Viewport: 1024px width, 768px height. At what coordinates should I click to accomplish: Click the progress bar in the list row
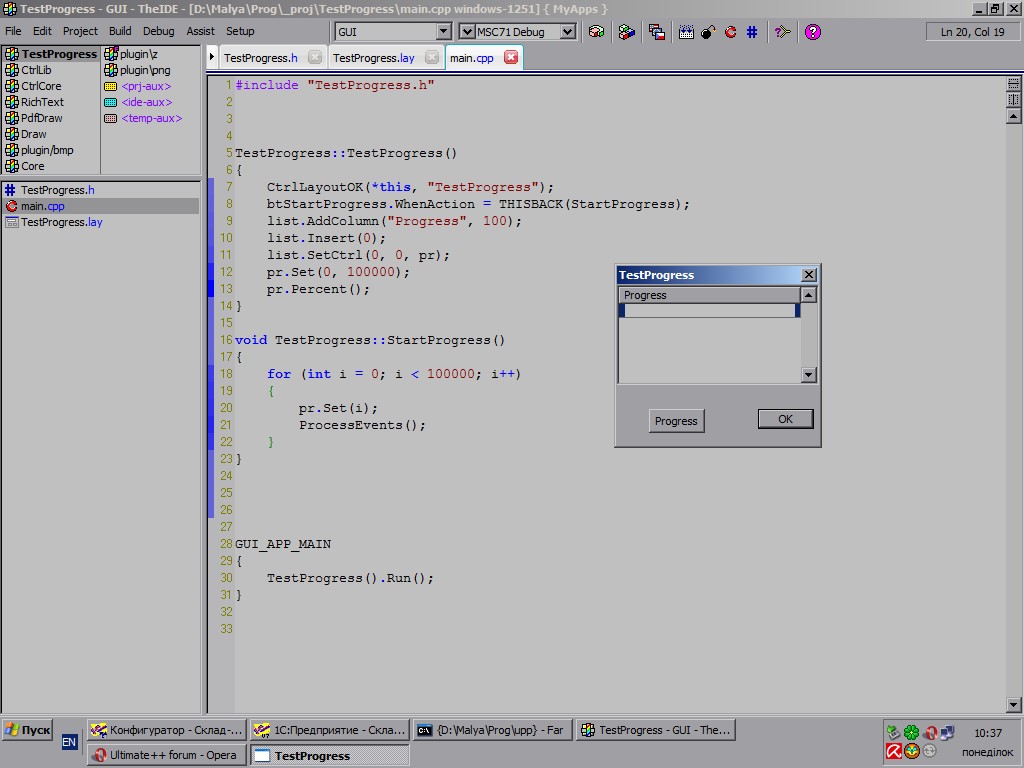click(709, 311)
